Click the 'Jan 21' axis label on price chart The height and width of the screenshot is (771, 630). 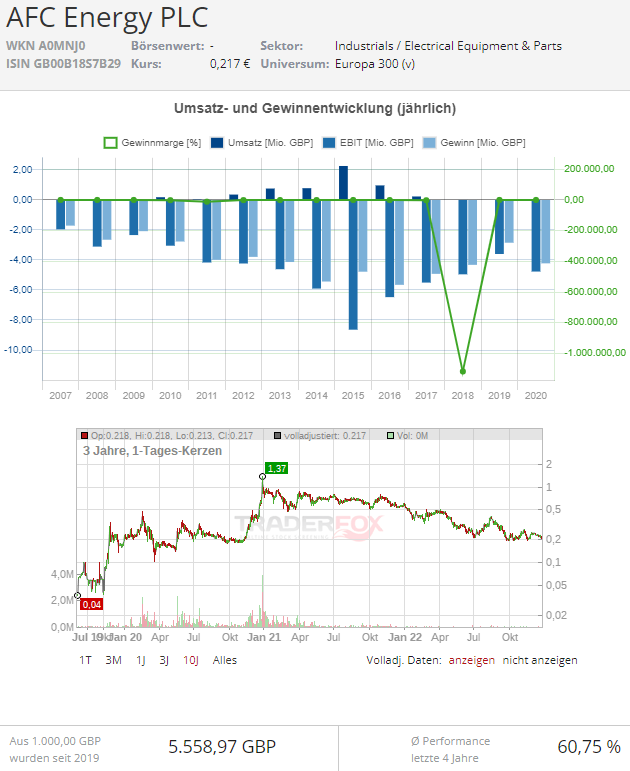pos(264,637)
